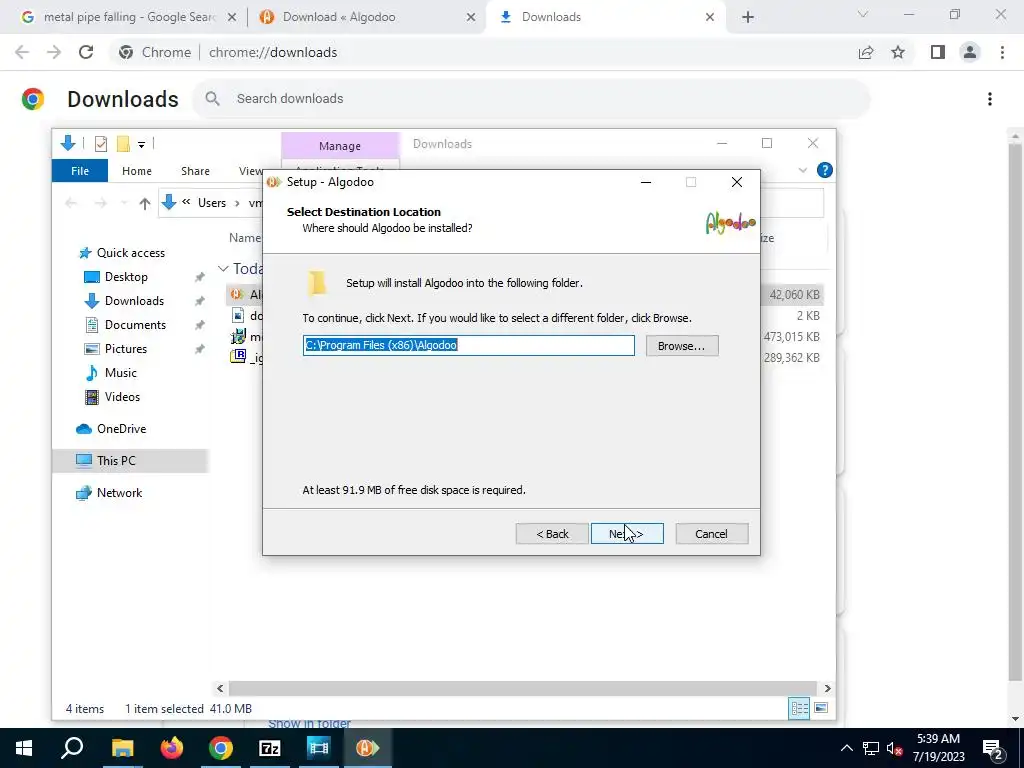Select the 2 KB file row
The width and height of the screenshot is (1024, 768).
[525, 316]
